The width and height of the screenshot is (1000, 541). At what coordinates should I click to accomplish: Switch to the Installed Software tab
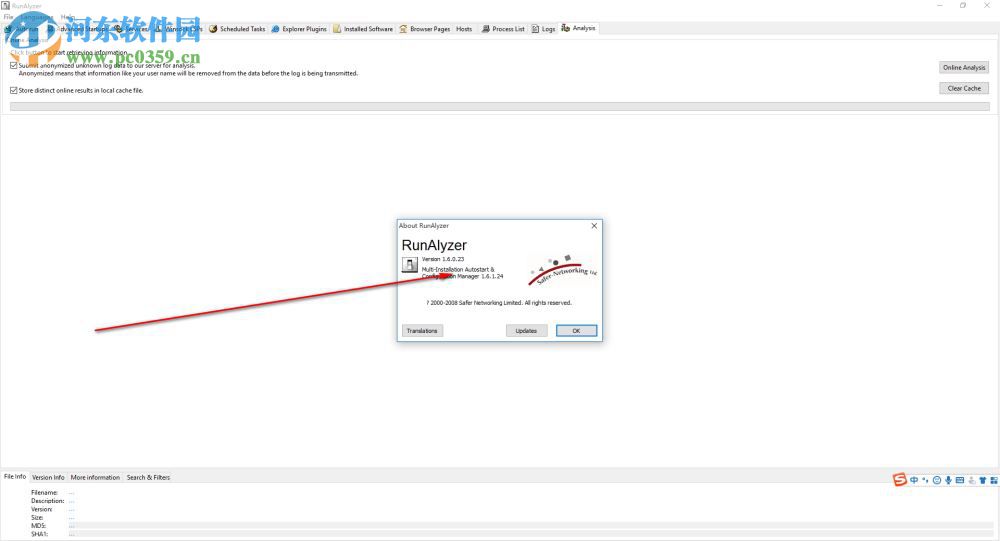pyautogui.click(x=363, y=29)
